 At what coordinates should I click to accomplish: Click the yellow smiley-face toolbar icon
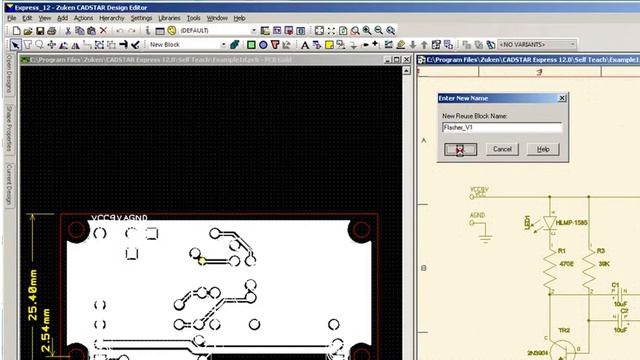tap(172, 31)
